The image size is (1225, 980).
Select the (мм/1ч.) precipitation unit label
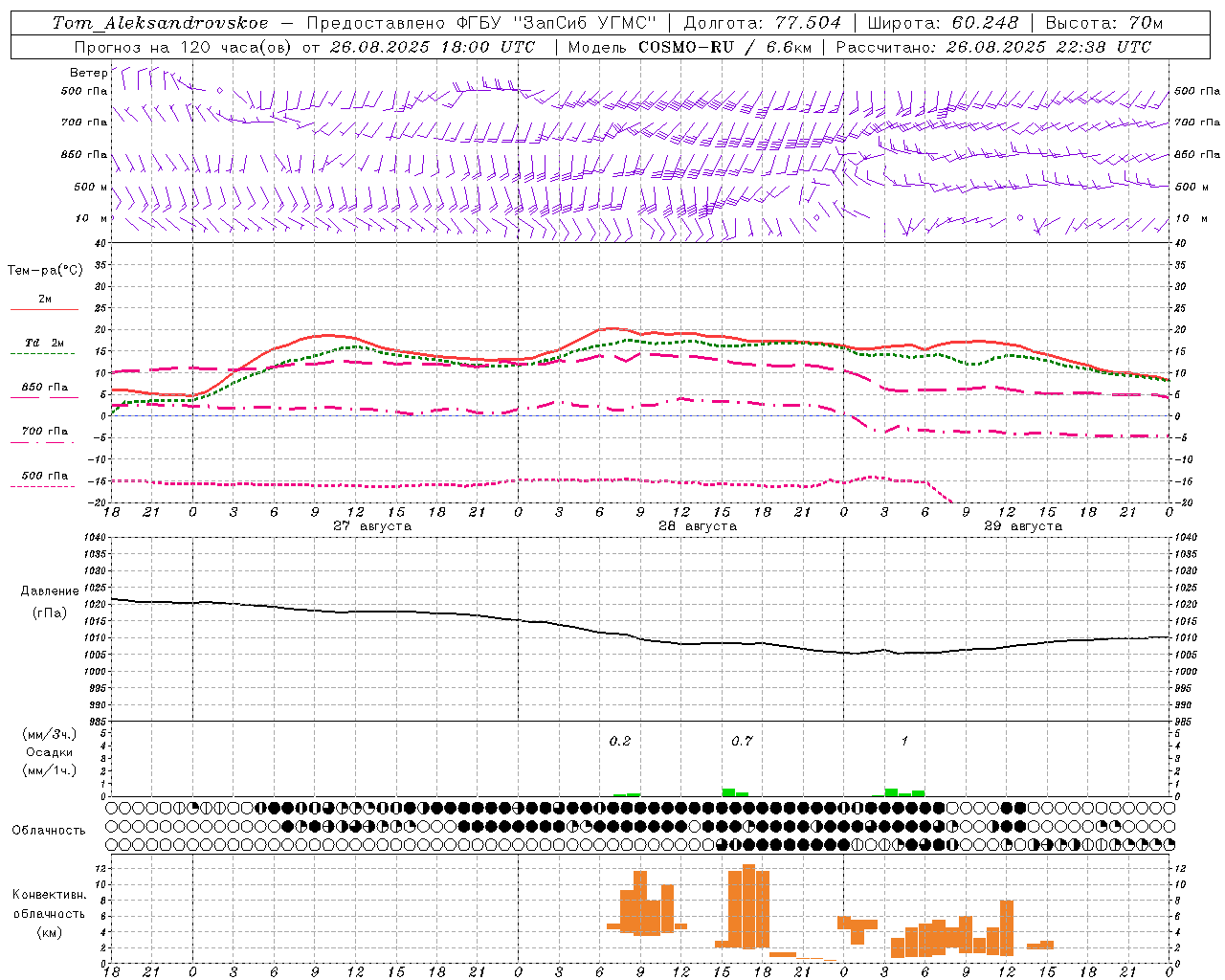(x=49, y=770)
